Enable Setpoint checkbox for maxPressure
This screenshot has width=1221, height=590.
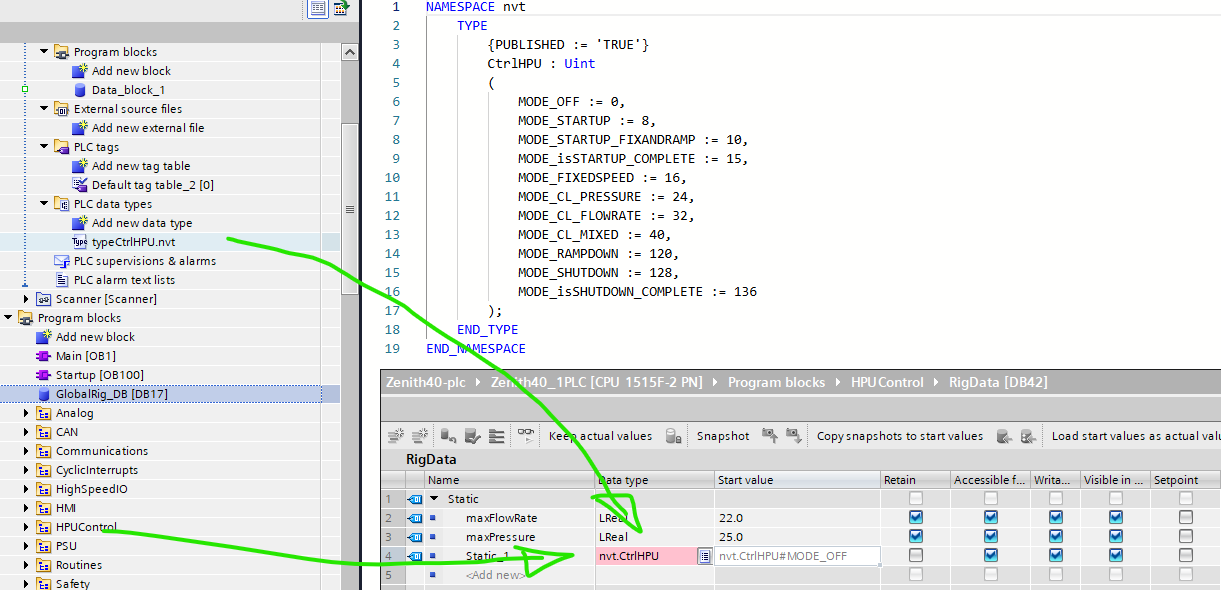(x=1185, y=537)
